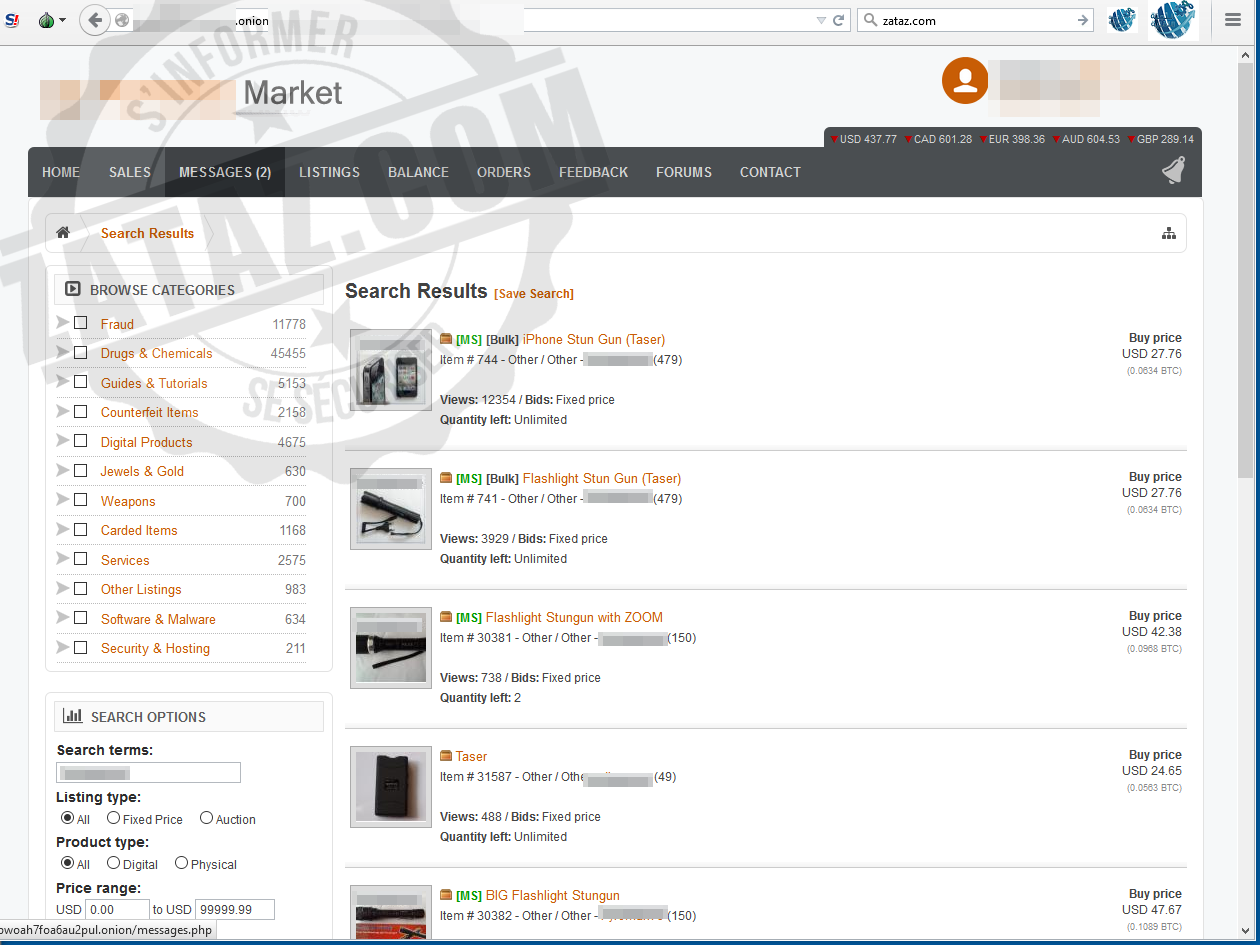Click the minimum price field 0.00
Screen dimensions: 1260x945
[117, 910]
